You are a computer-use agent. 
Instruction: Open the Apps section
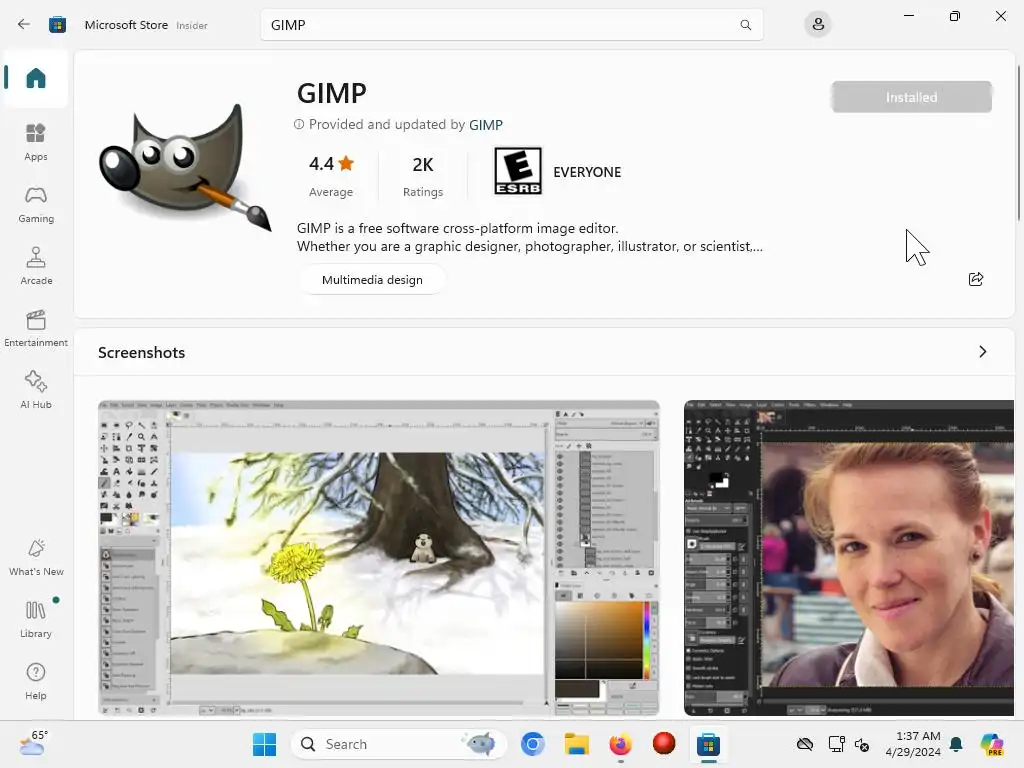(36, 142)
